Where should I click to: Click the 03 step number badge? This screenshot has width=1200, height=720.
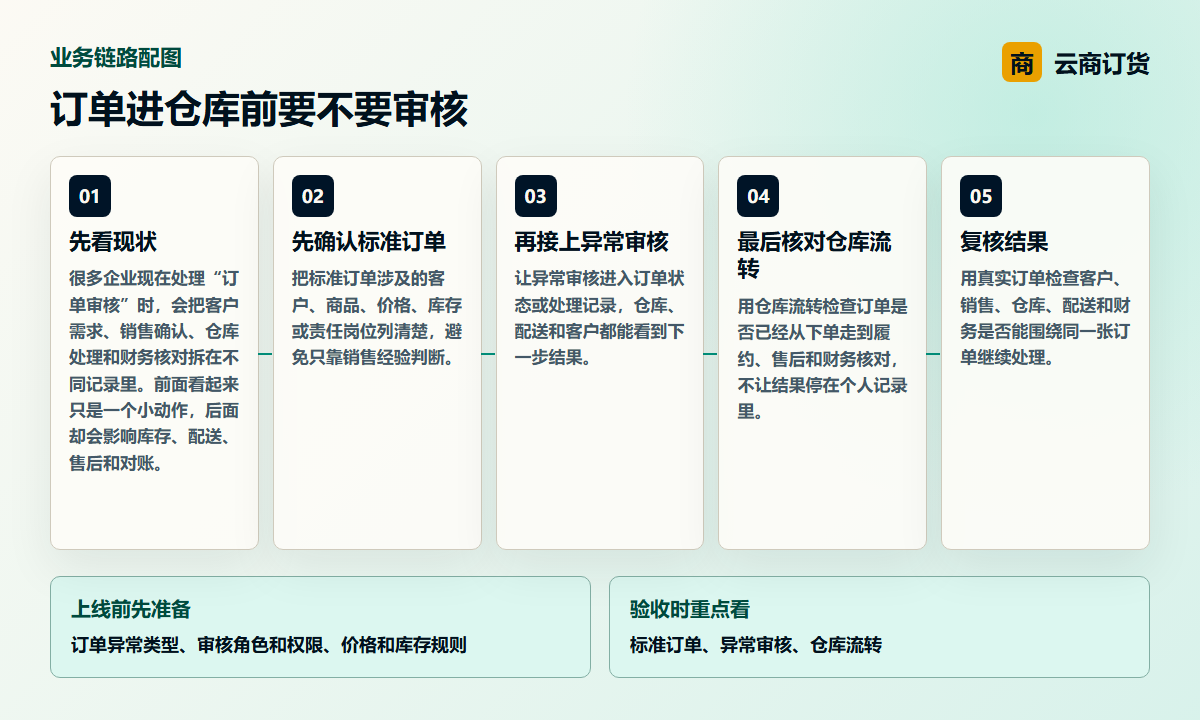(x=536, y=196)
